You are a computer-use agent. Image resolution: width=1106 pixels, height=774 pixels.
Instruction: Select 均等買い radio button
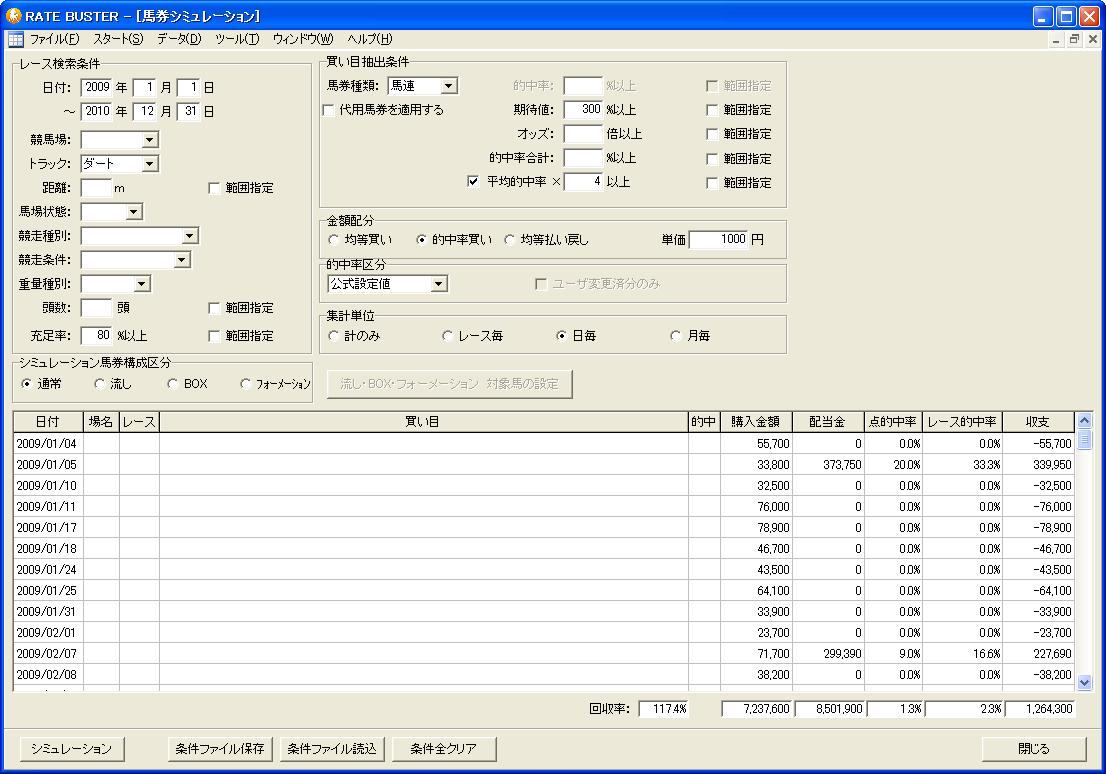click(x=334, y=240)
